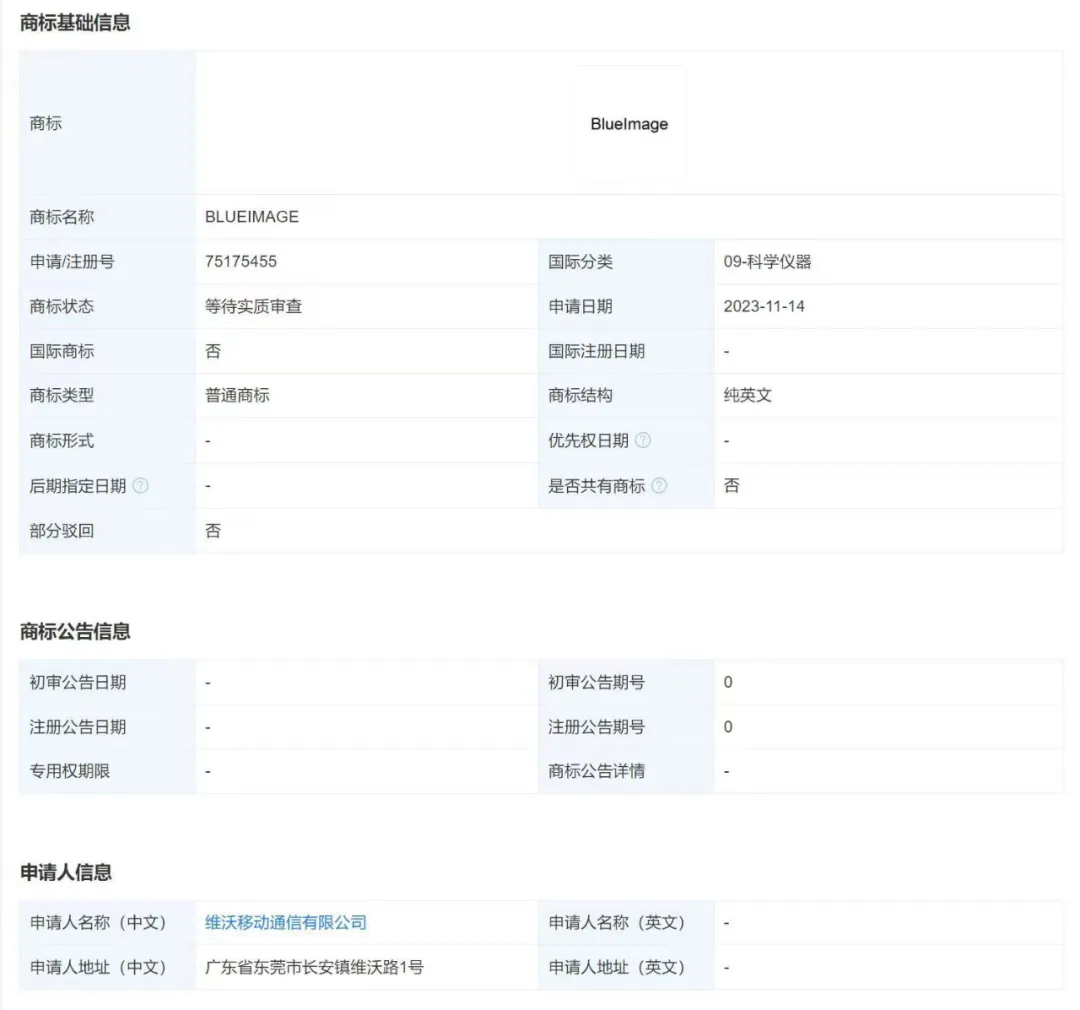1080x1010 pixels.
Task: Click the 申请人信息 section heading
Action: [x=65, y=872]
